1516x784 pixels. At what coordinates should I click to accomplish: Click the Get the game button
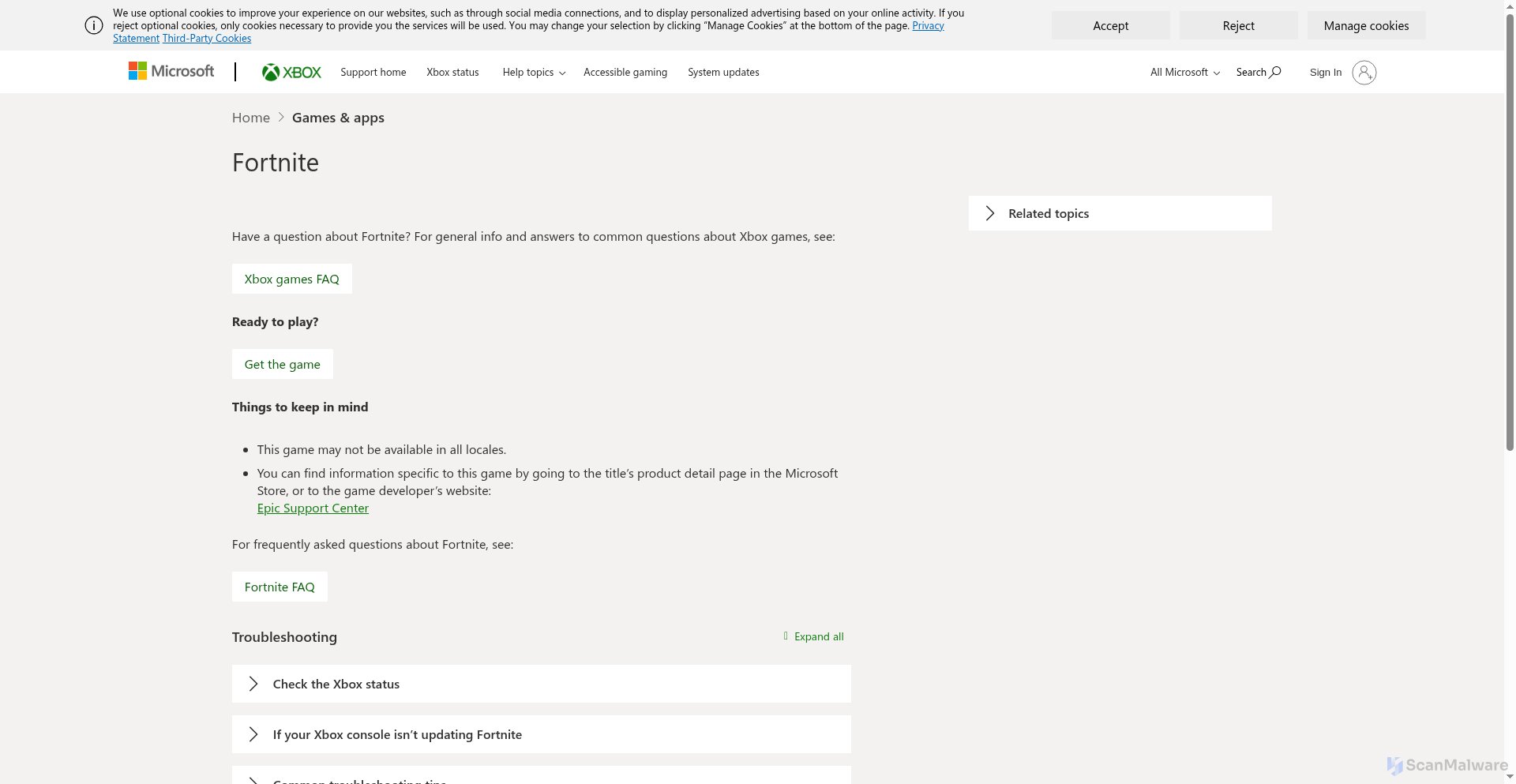point(282,364)
